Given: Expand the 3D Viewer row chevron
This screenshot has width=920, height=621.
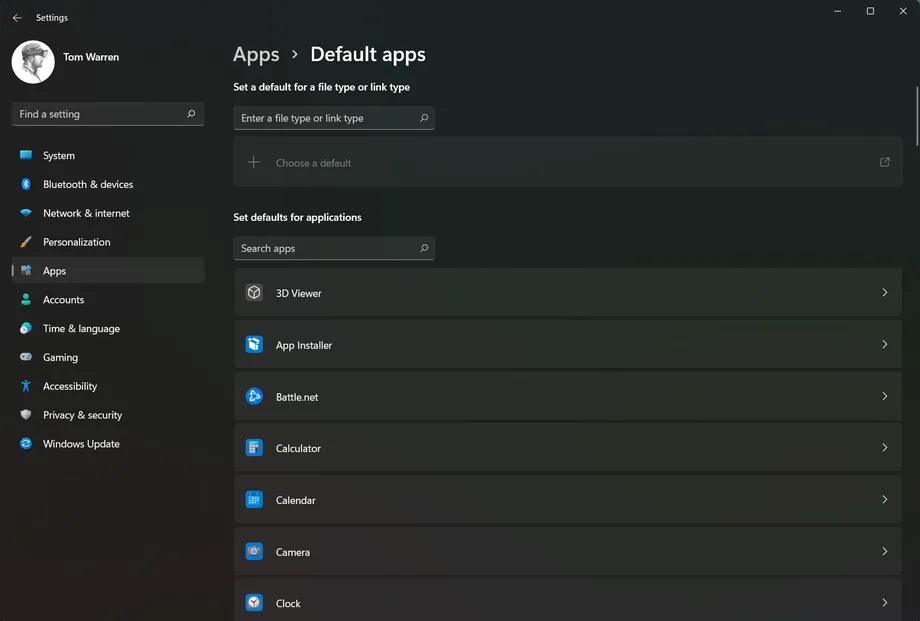Looking at the screenshot, I should click(x=885, y=292).
